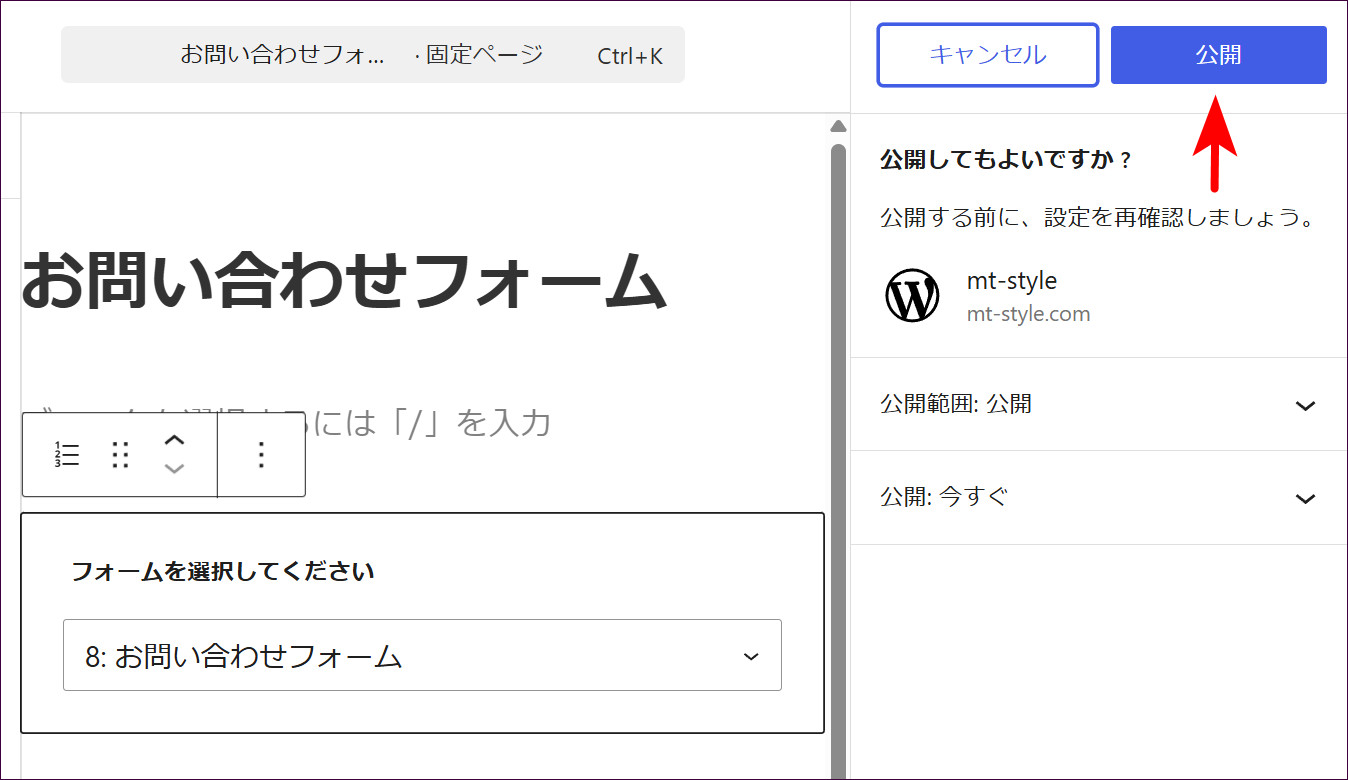This screenshot has height=780, width=1348.
Task: Click the WordPress site logo icon
Action: coord(912,296)
